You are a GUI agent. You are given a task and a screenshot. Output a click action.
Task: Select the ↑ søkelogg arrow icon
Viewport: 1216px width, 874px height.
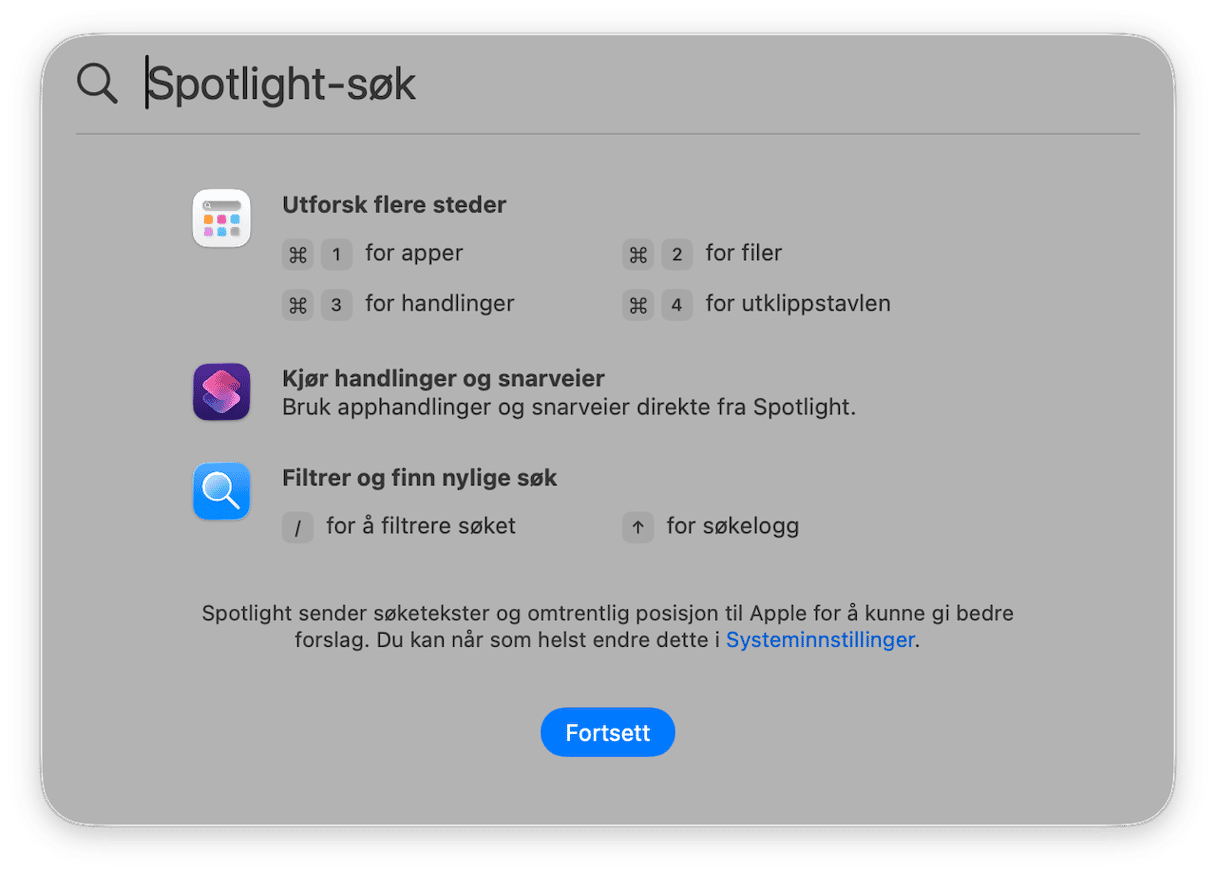(x=638, y=527)
